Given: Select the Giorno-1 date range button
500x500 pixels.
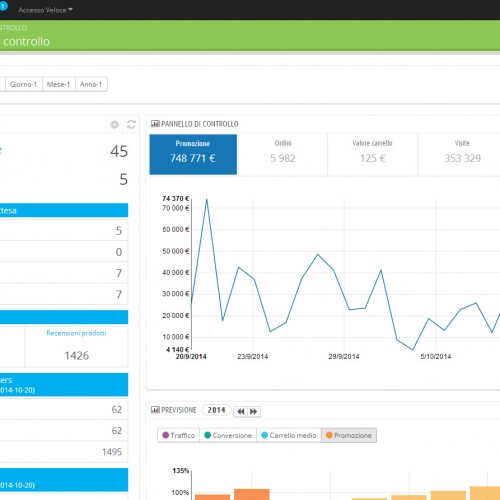Looking at the screenshot, I should (x=23, y=84).
